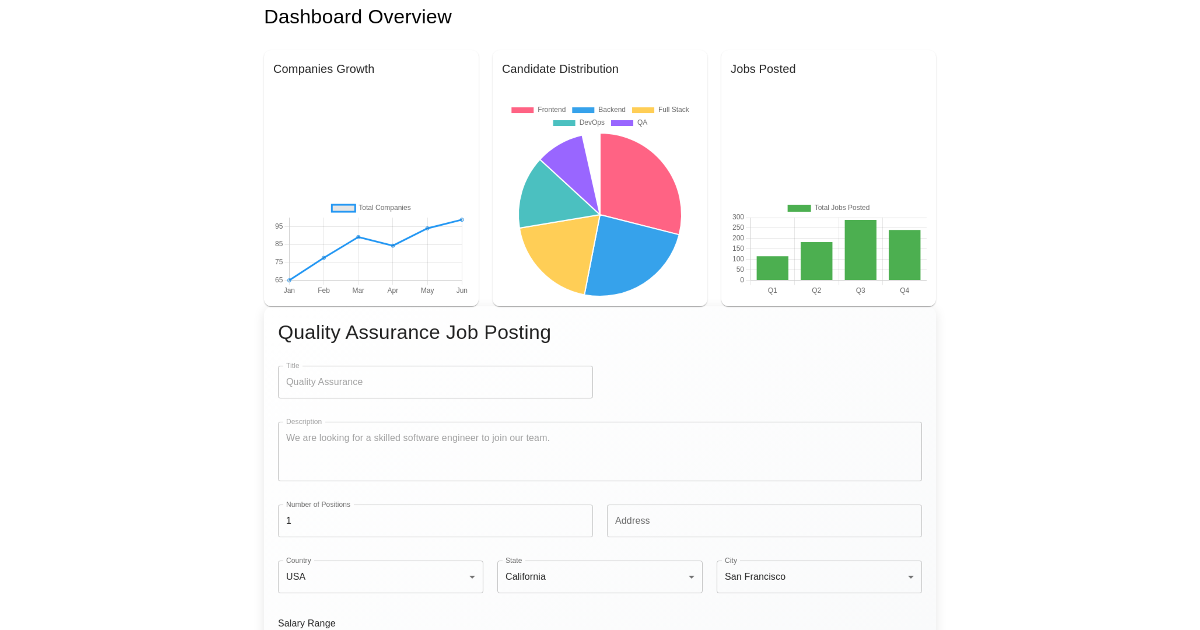Click the Q3 bar in Jobs Posted

point(860,250)
